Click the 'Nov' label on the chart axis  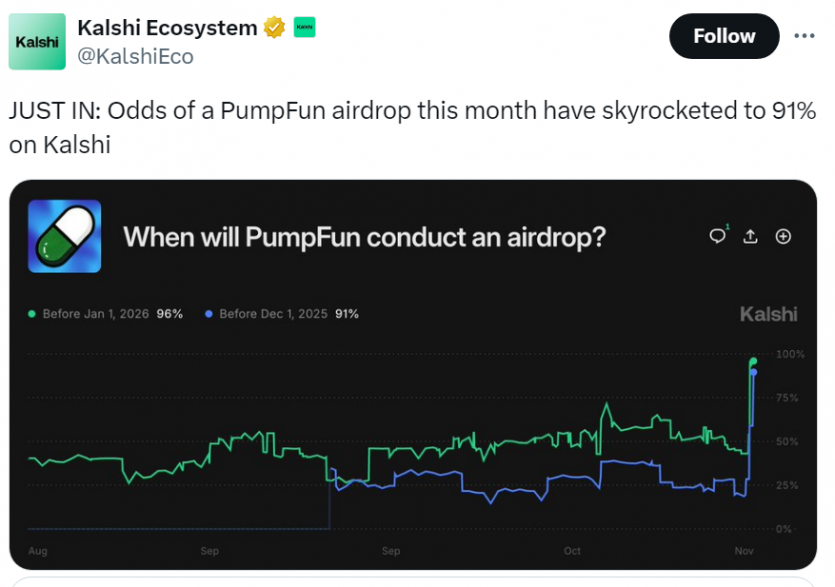744,551
